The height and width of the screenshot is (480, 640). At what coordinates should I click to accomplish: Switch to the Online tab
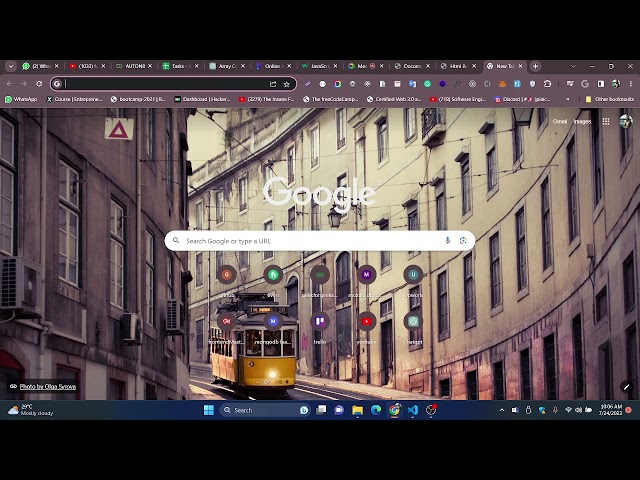pos(273,66)
